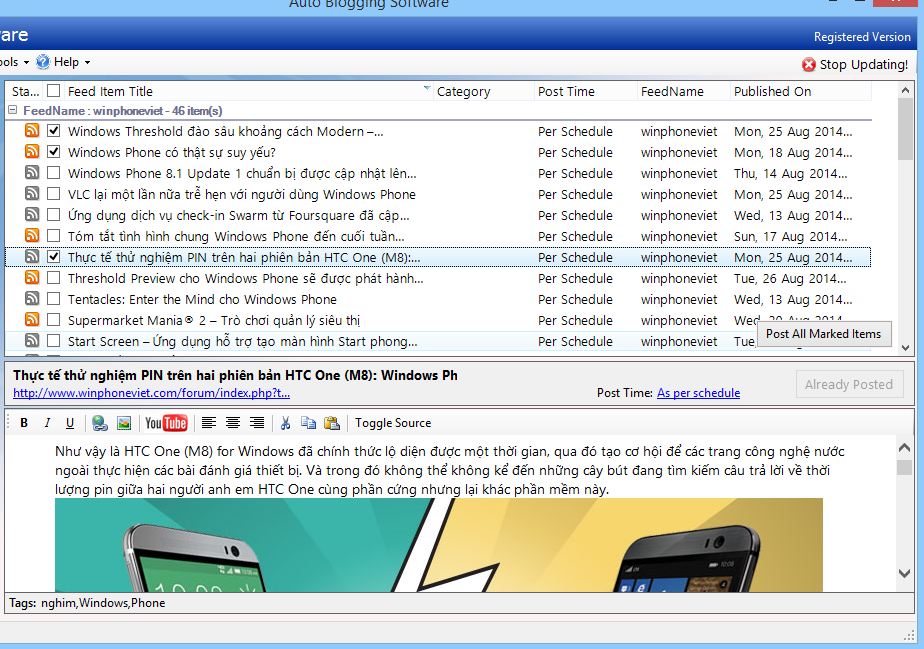
Task: Click the Already Posted button
Action: pos(849,384)
